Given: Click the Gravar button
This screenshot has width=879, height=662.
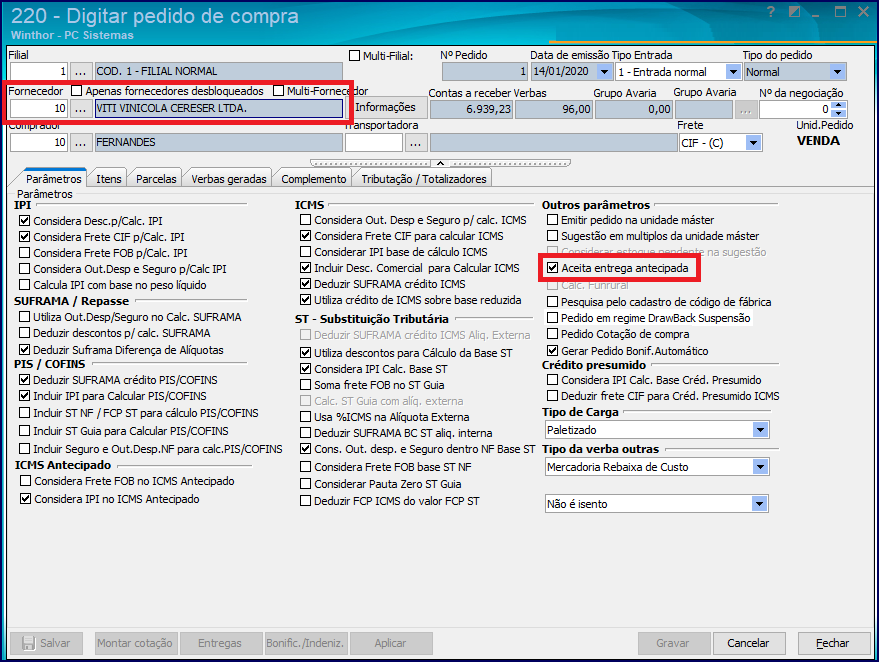Looking at the screenshot, I should tap(673, 643).
